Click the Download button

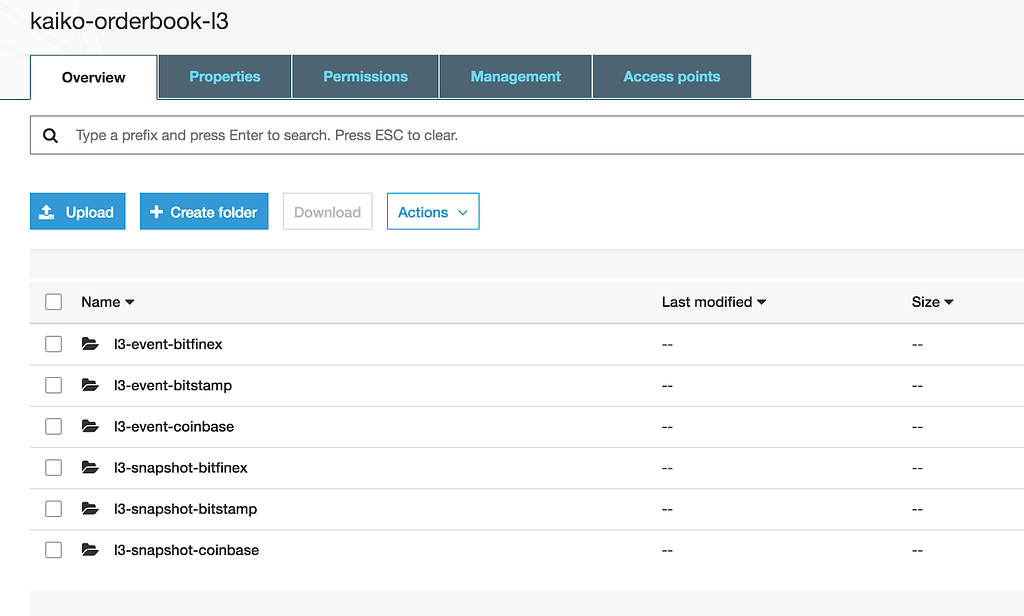pos(327,212)
